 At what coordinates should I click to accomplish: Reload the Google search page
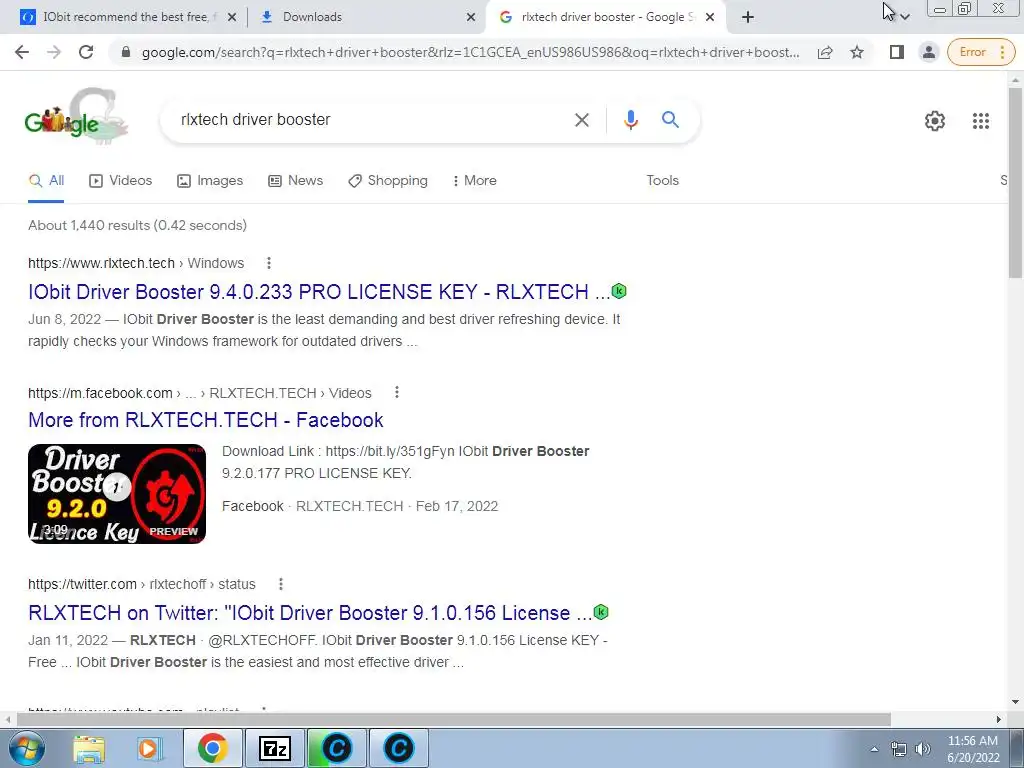pyautogui.click(x=86, y=52)
